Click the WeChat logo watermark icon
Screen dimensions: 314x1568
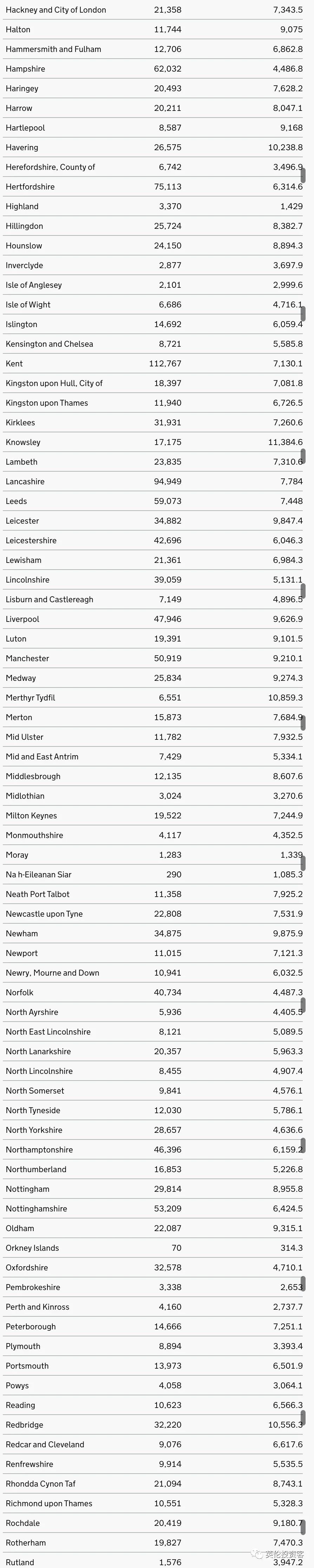258,1554
